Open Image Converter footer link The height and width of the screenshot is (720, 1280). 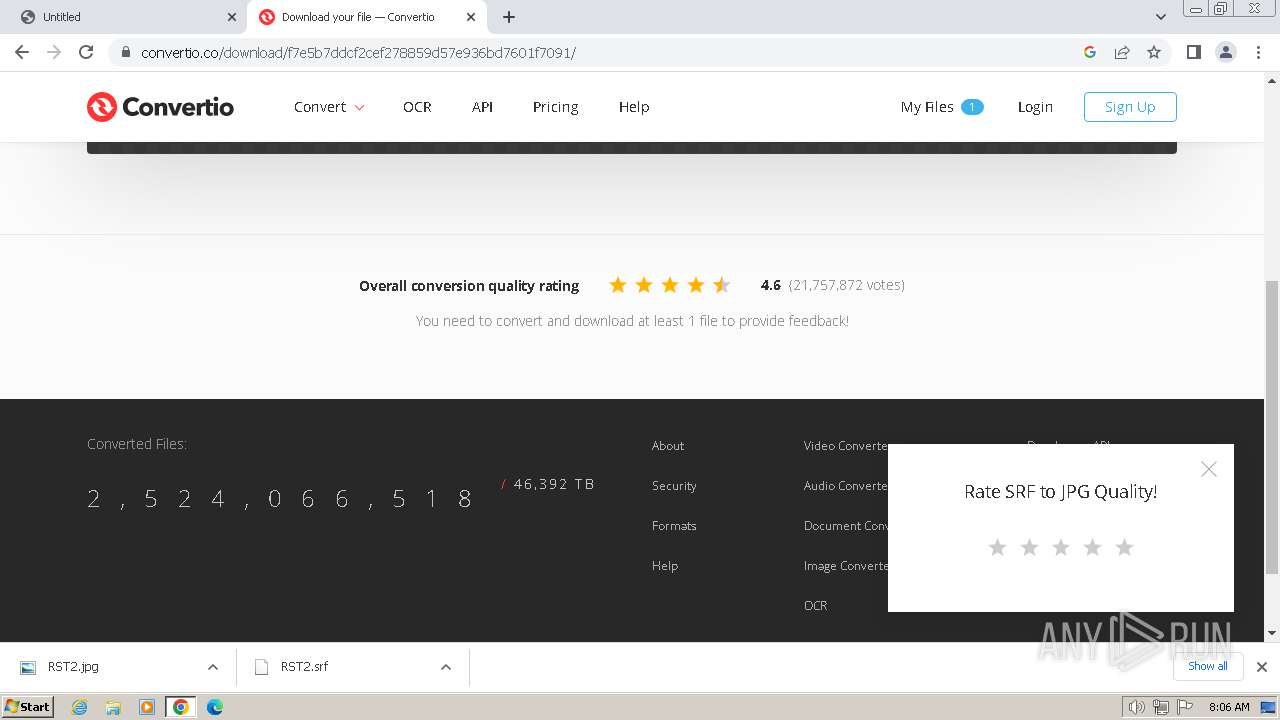coord(846,566)
